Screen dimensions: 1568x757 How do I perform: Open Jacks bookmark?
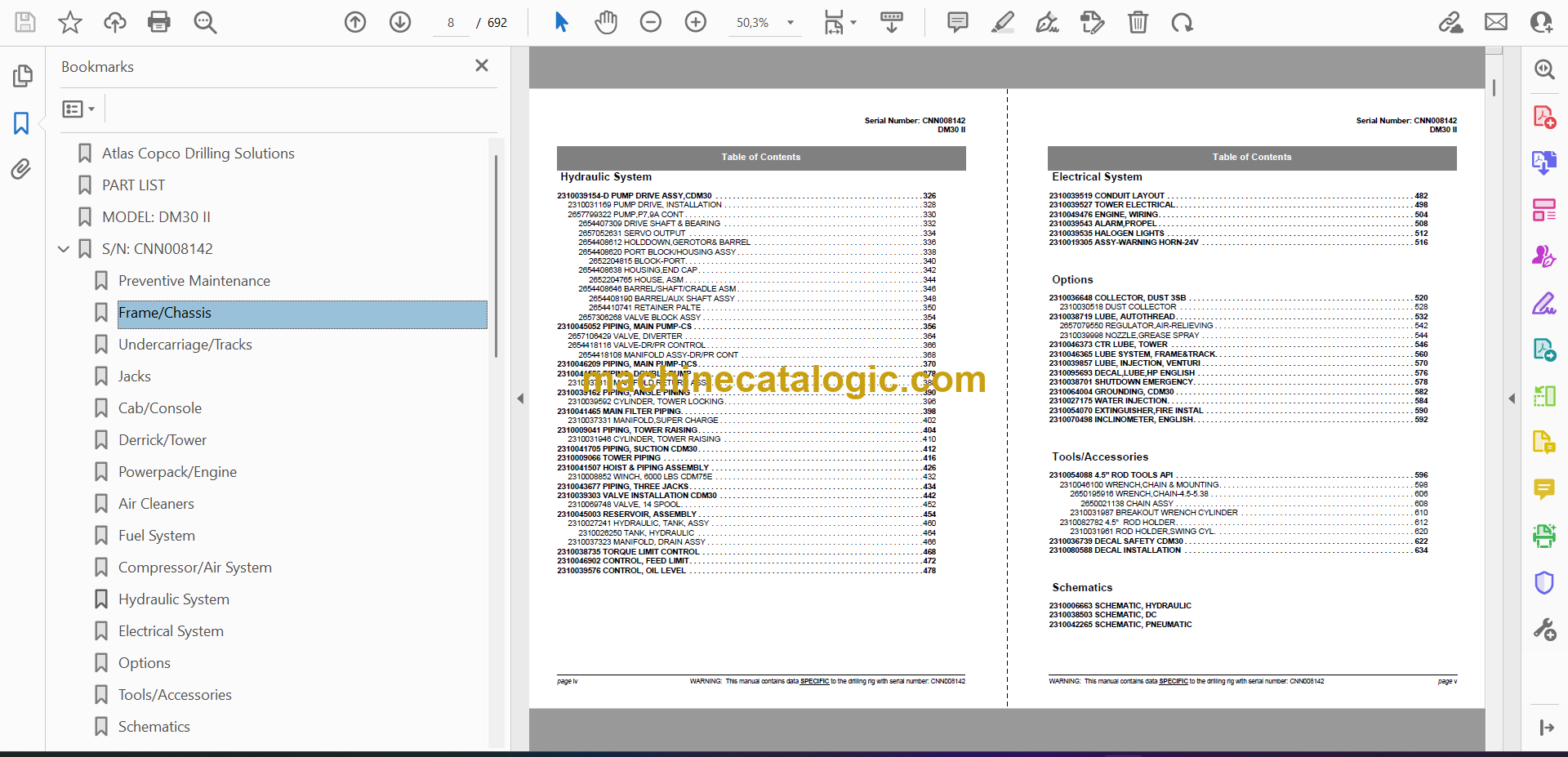(x=134, y=376)
